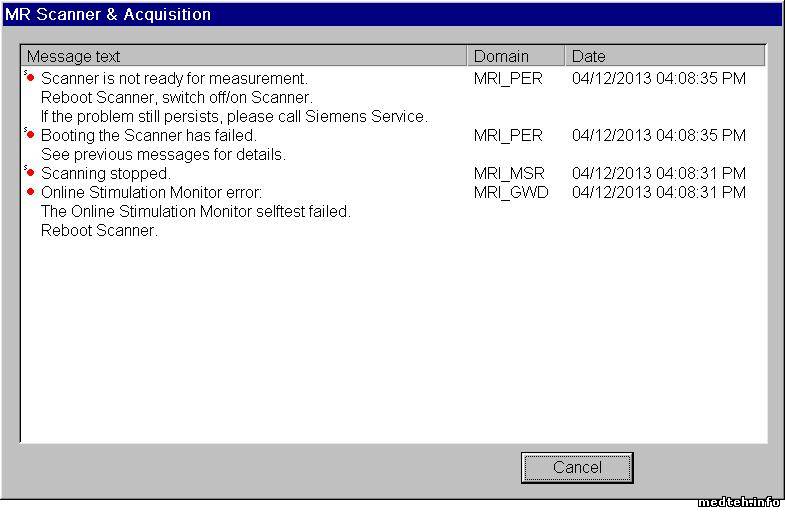Viewport: 785px width, 512px height.
Task: Sort messages by the Date column header
Action: [665, 56]
